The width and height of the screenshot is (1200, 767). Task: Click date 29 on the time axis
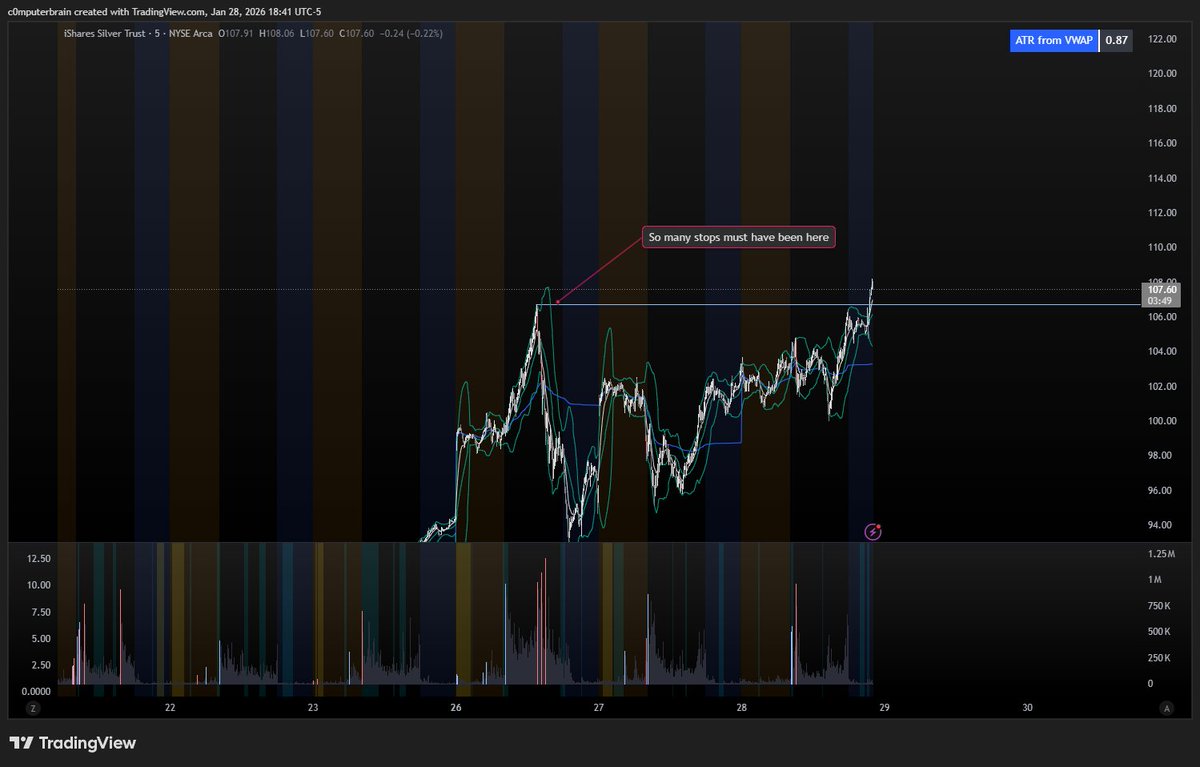click(x=885, y=708)
